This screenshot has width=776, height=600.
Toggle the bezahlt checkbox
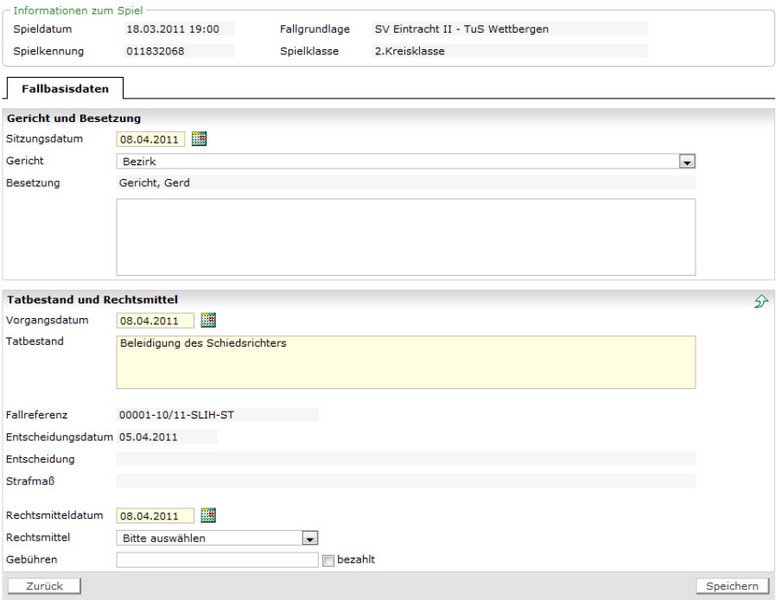pos(328,560)
